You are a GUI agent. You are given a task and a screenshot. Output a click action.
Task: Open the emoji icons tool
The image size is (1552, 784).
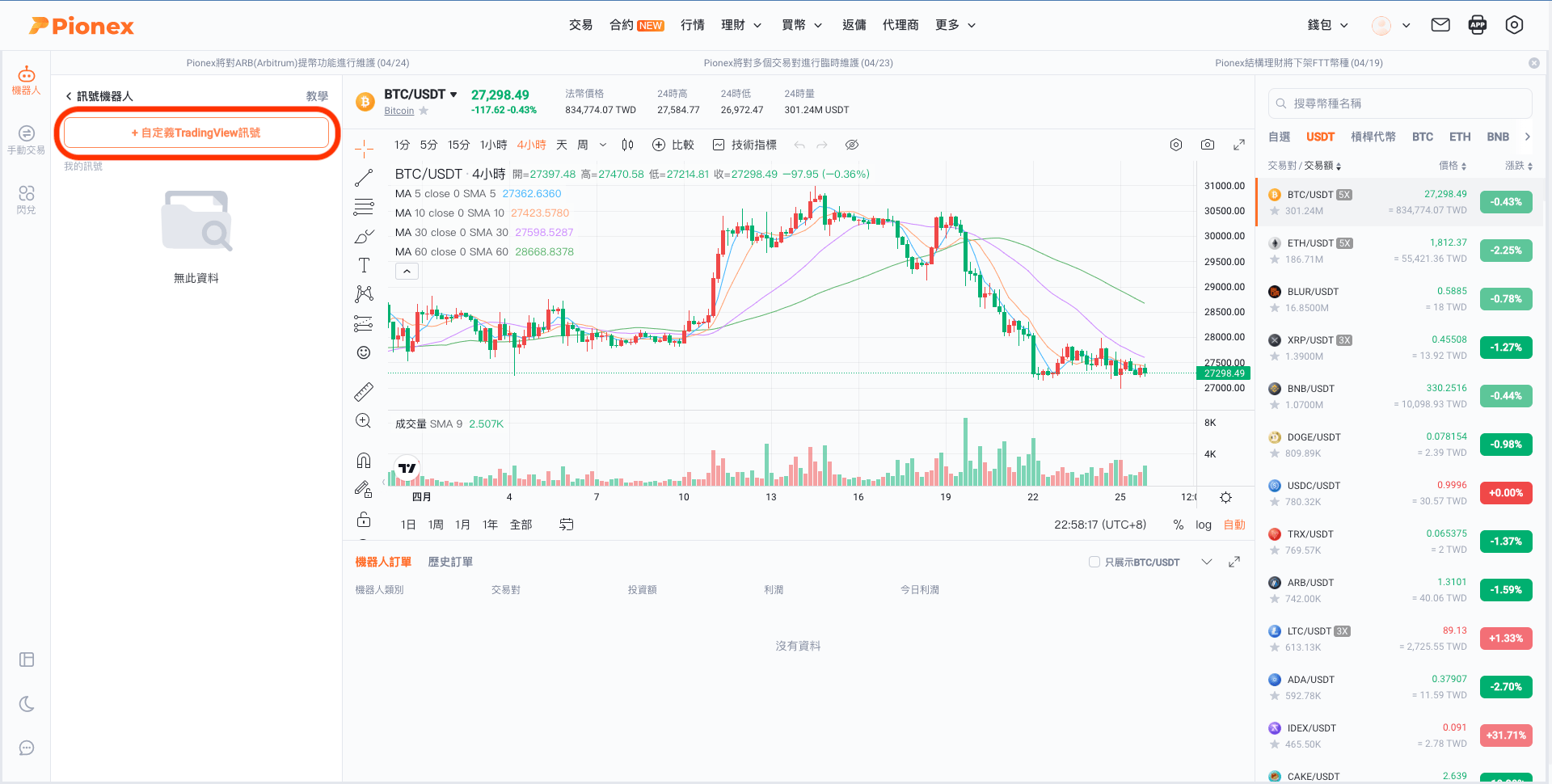pos(364,352)
